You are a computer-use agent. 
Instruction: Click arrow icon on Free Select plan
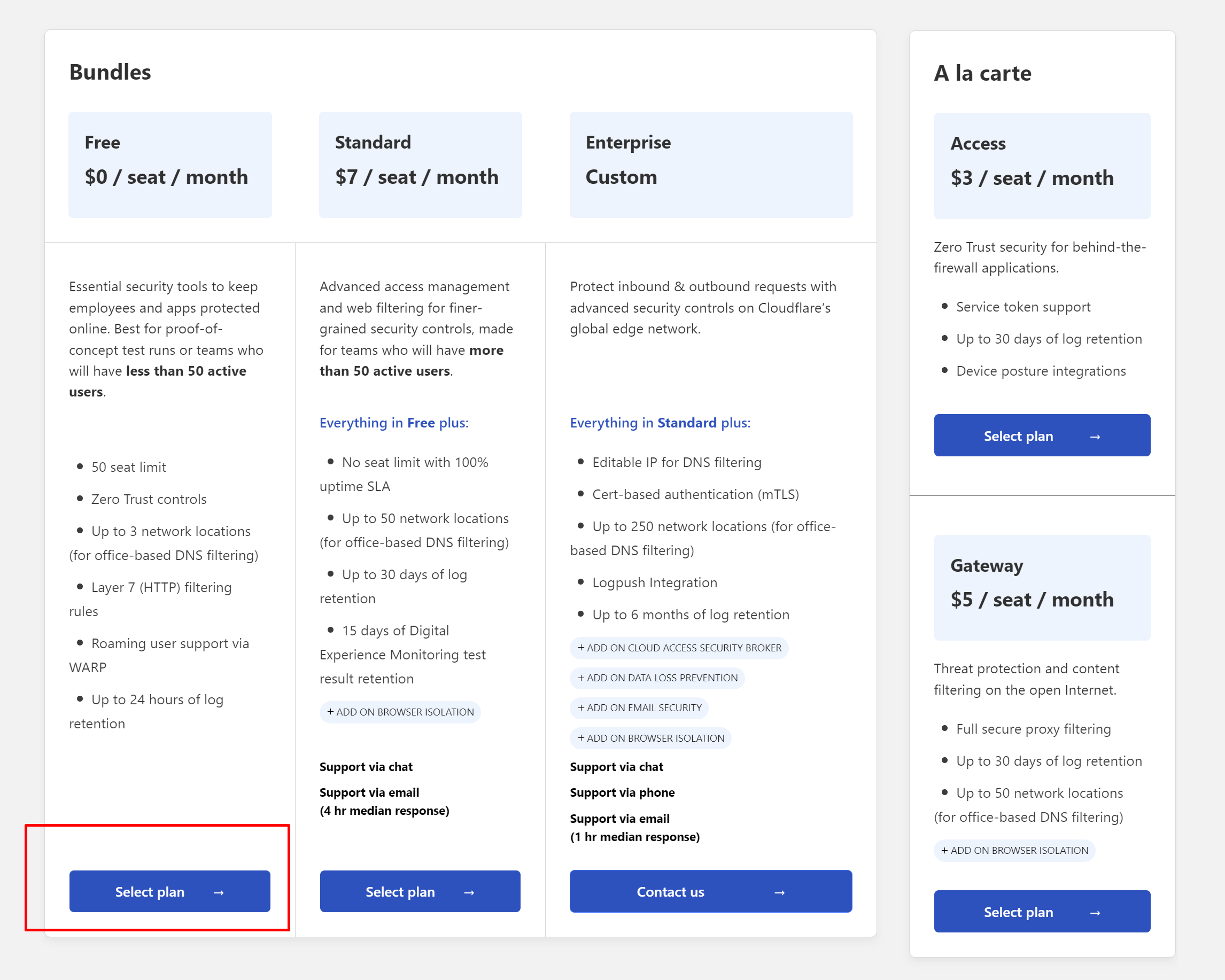[x=219, y=892]
